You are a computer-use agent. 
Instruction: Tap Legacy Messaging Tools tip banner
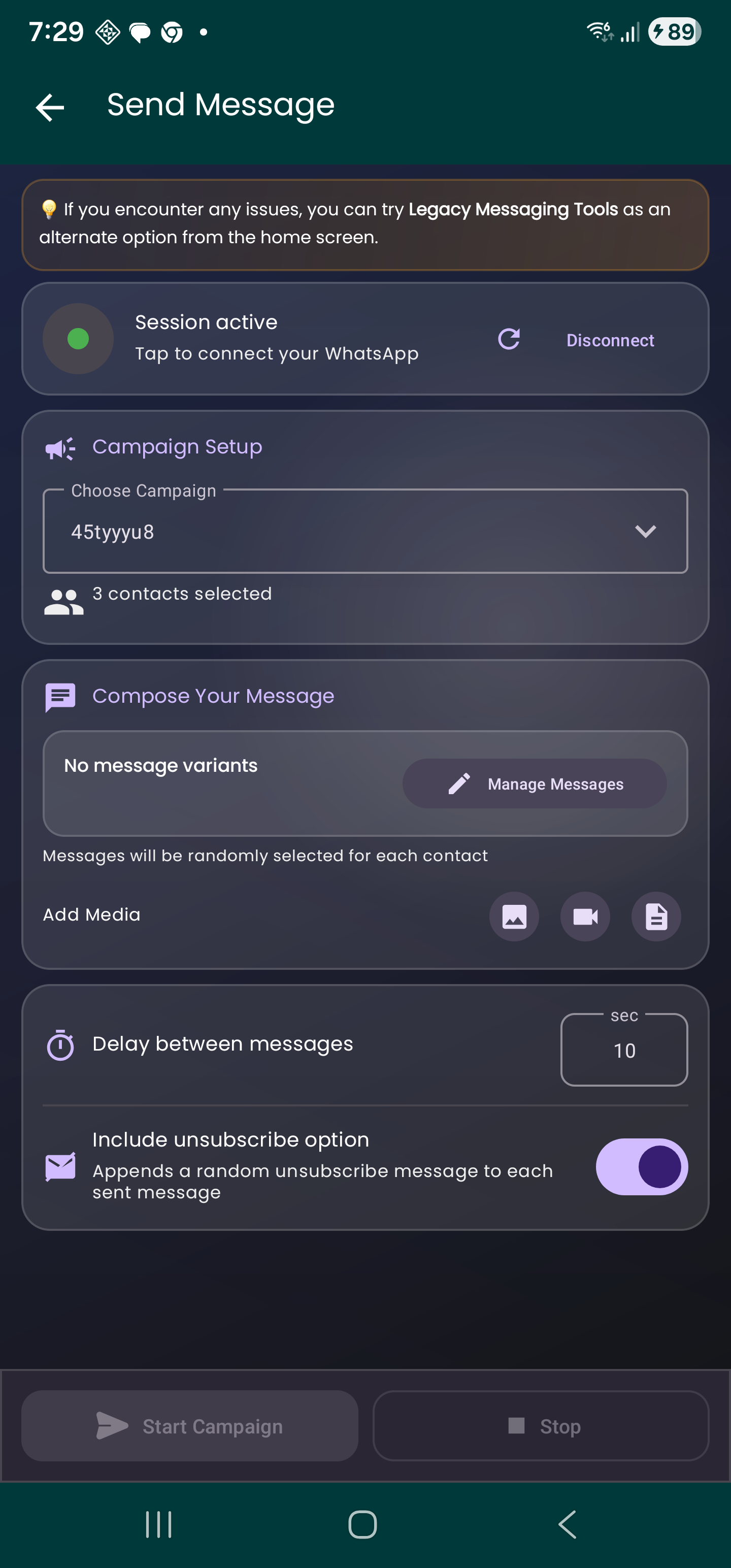point(365,224)
